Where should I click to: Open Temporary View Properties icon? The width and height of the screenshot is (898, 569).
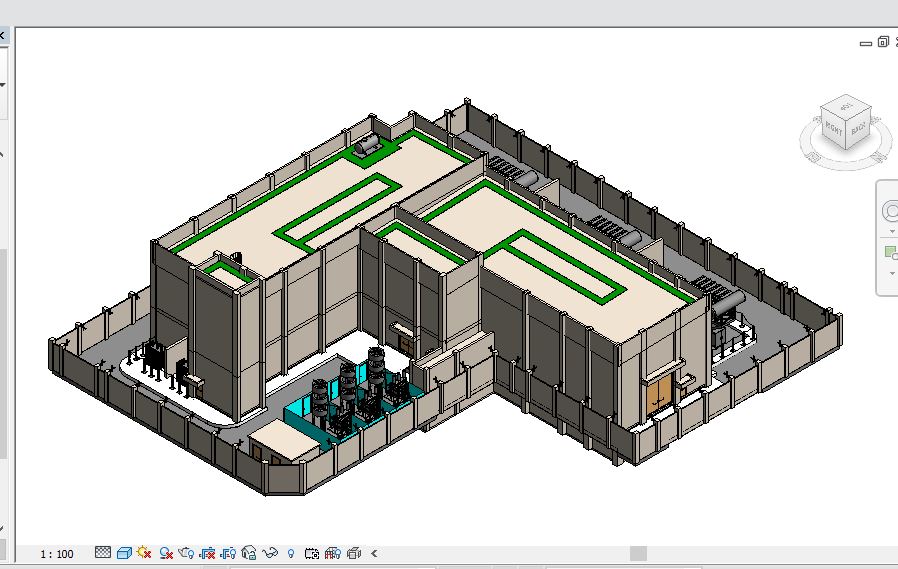(x=312, y=553)
